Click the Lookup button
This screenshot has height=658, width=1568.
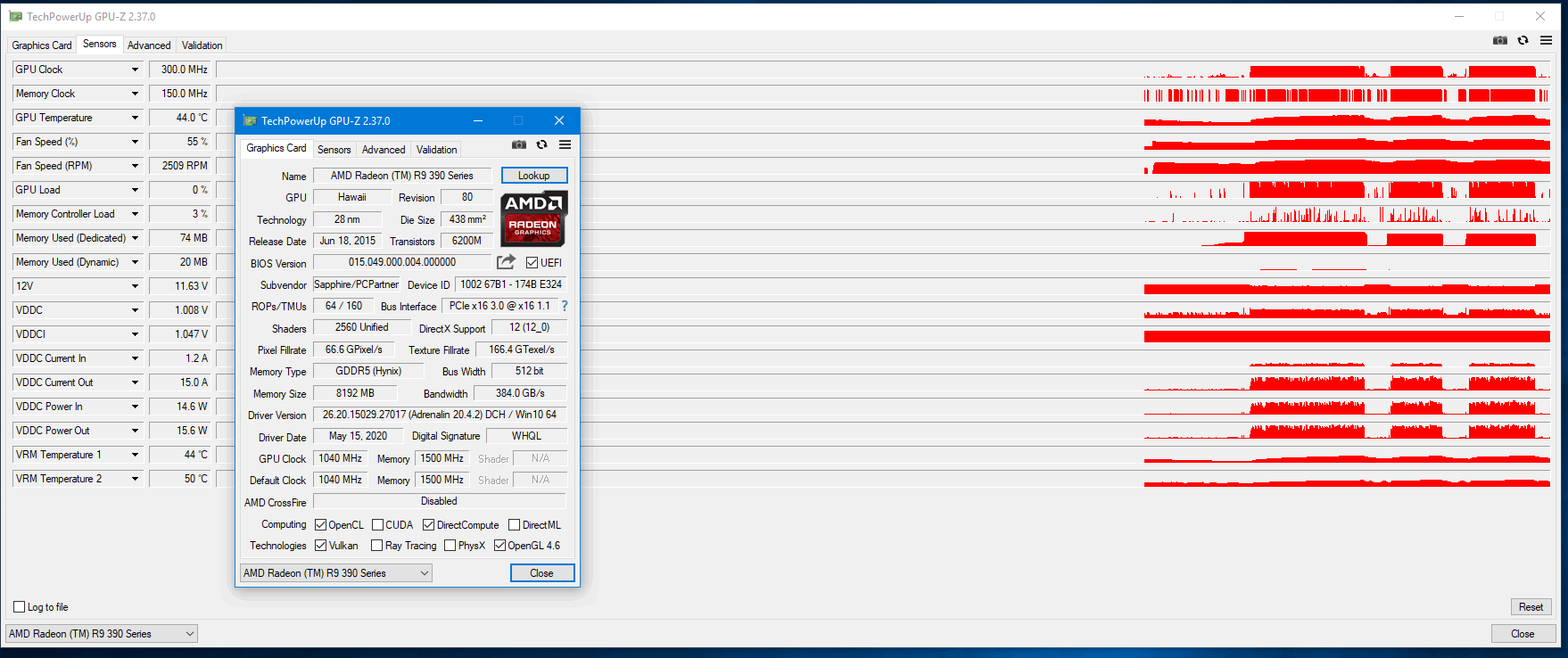[x=534, y=176]
